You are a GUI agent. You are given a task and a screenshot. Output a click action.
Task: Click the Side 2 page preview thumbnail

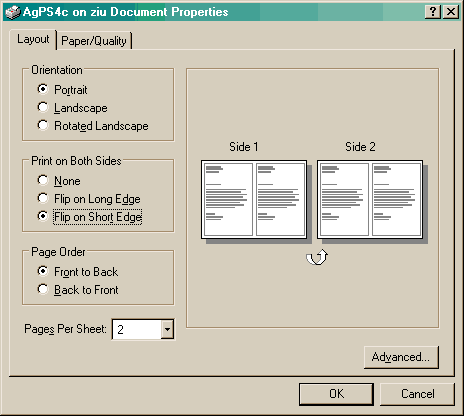coord(370,199)
